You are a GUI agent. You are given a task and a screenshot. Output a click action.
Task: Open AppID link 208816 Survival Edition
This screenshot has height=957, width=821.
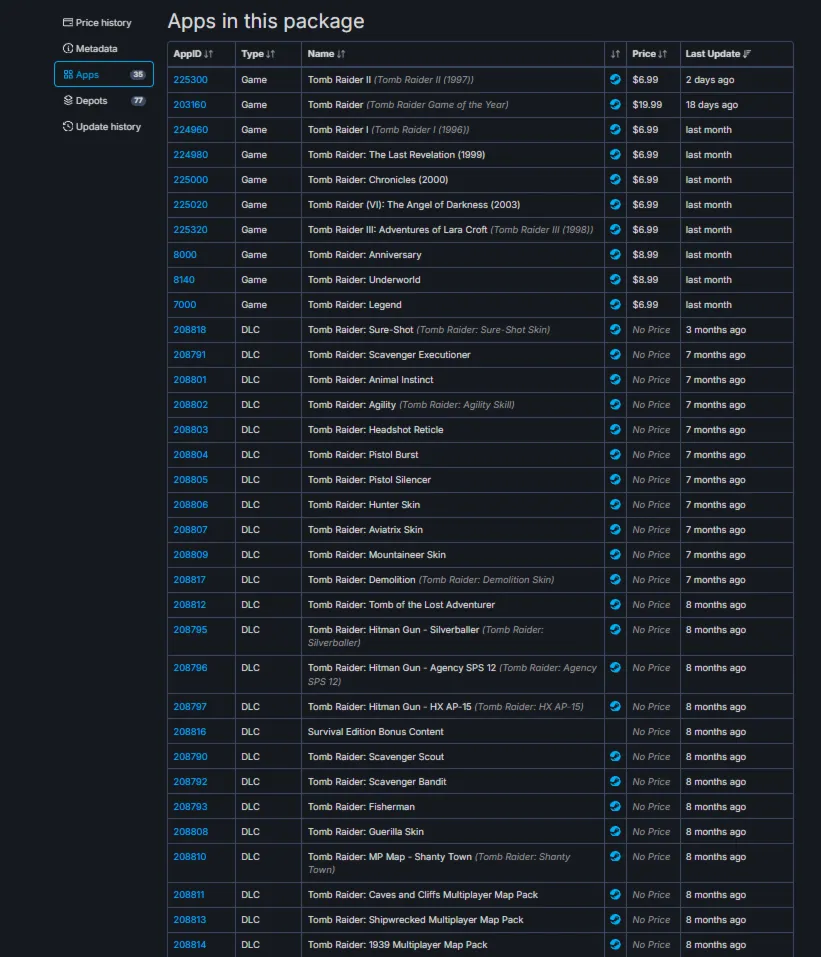point(190,732)
